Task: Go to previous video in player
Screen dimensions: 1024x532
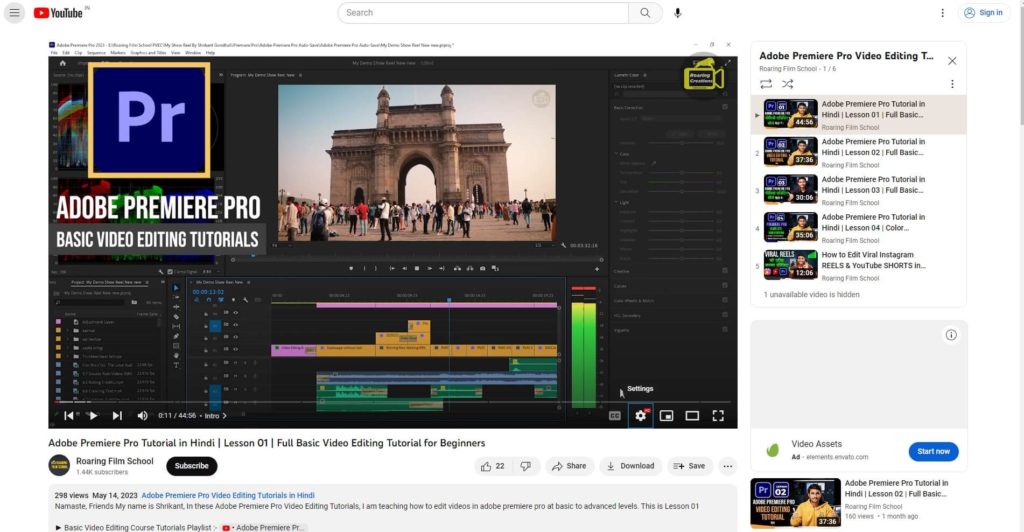Action: tap(69, 416)
